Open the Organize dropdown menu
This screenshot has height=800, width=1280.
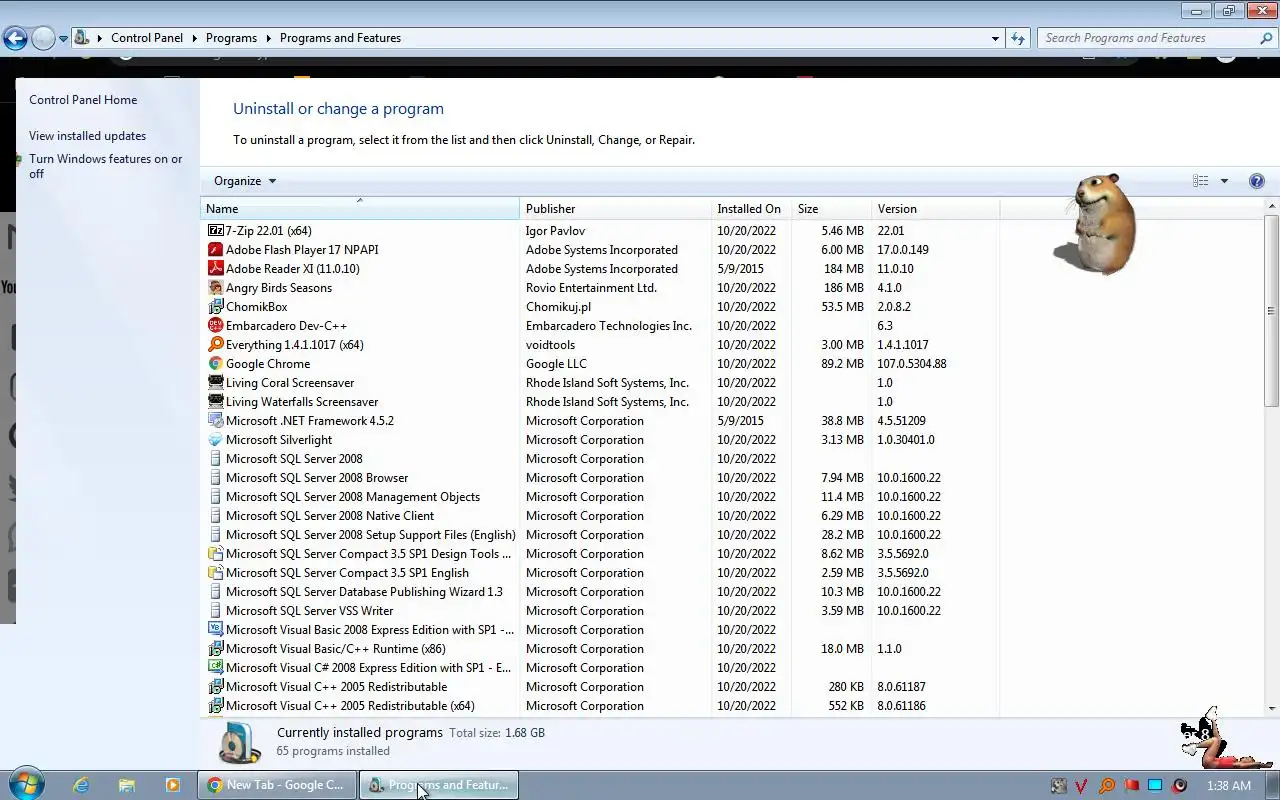[245, 181]
